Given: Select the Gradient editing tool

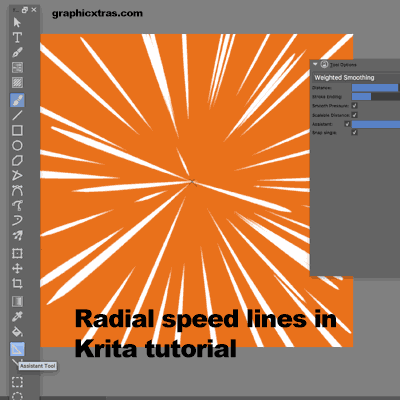Looking at the screenshot, I should point(17,67).
